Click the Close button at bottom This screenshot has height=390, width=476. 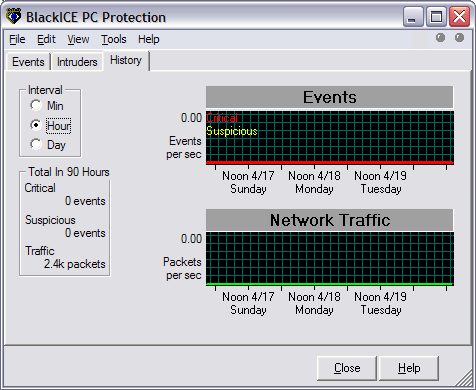point(347,368)
